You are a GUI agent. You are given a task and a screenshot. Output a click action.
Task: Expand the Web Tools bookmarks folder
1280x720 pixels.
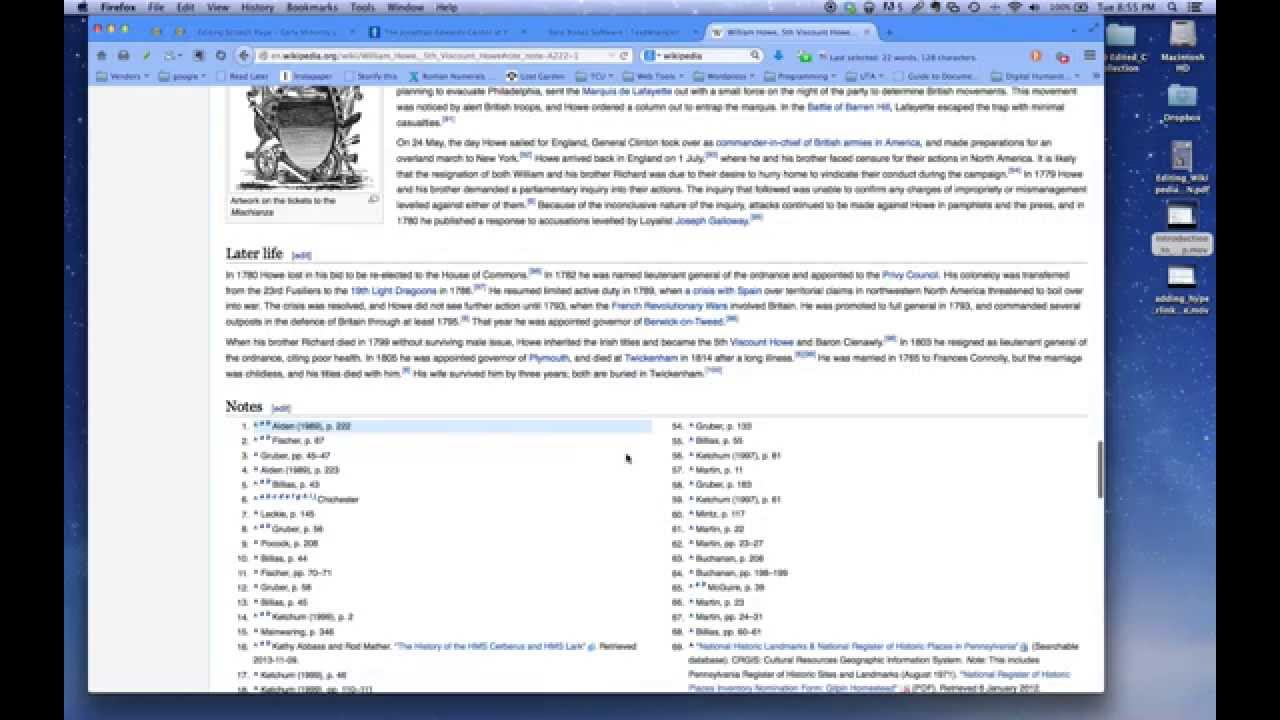pyautogui.click(x=655, y=76)
